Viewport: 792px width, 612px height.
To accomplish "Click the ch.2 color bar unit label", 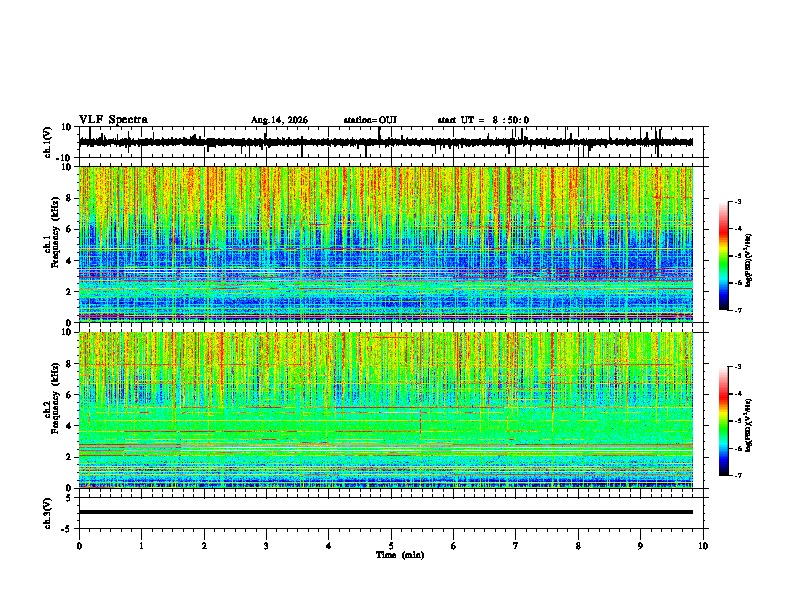I will click(749, 425).
